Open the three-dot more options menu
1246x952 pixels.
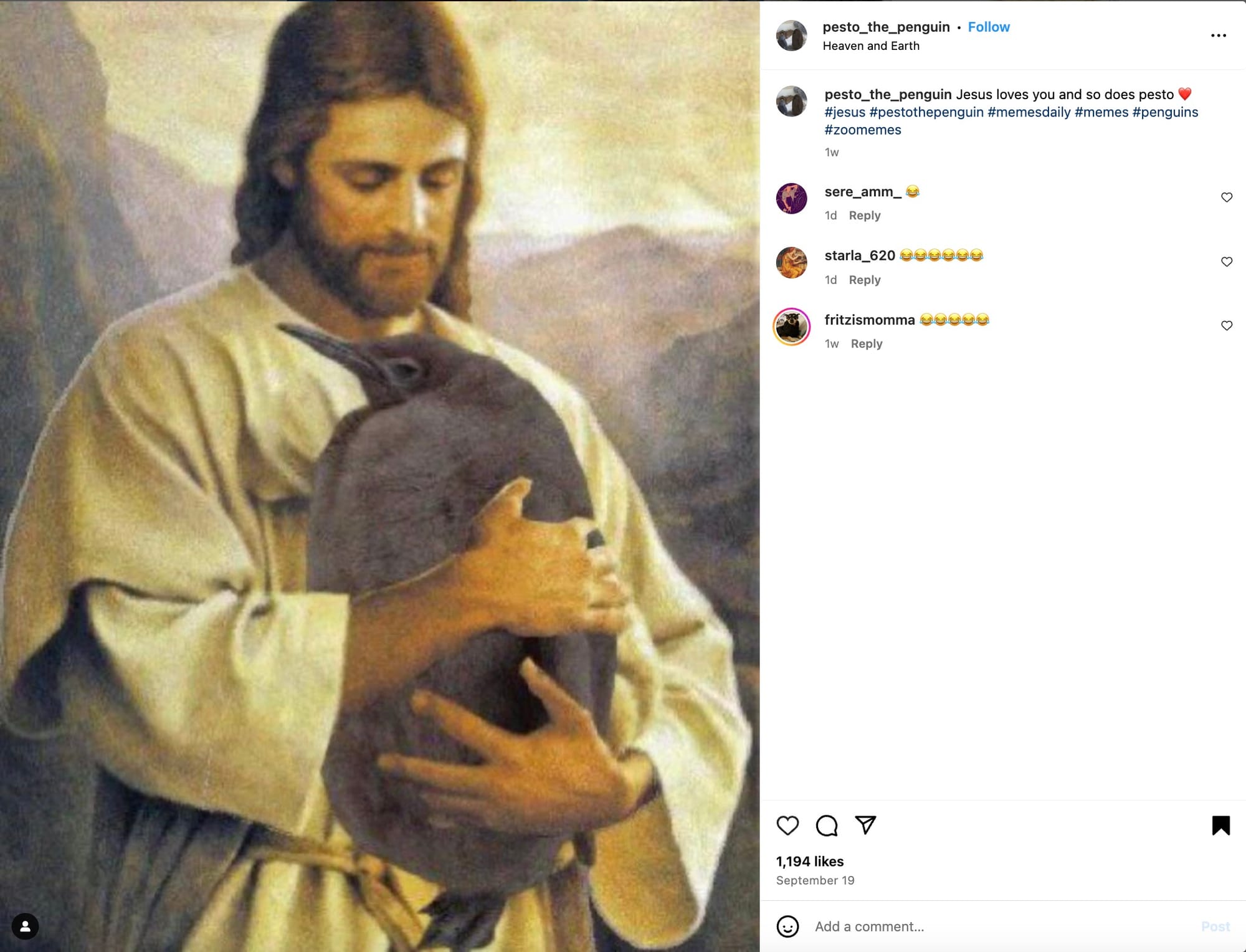click(x=1218, y=36)
